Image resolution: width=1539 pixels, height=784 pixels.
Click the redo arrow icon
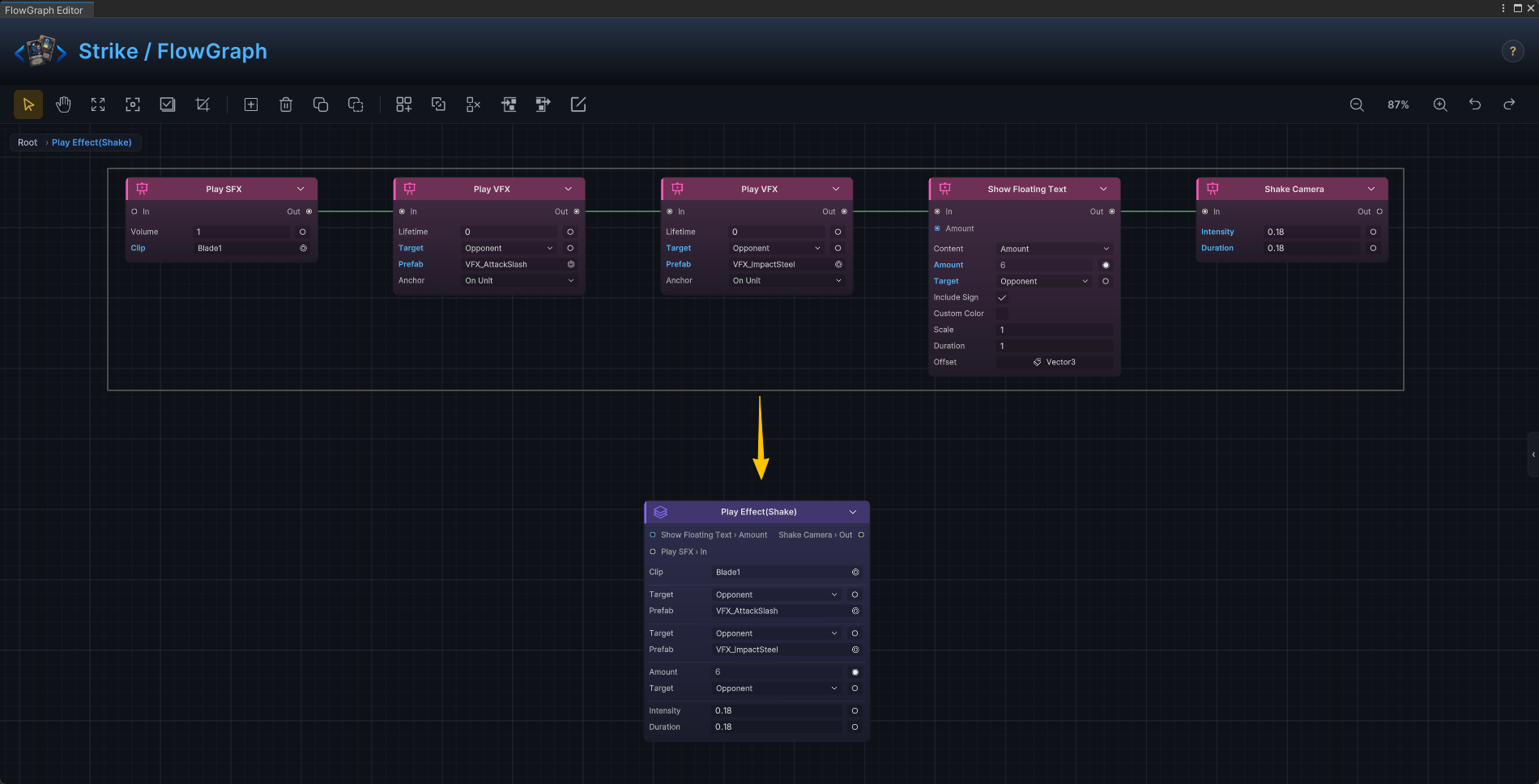tap(1509, 104)
